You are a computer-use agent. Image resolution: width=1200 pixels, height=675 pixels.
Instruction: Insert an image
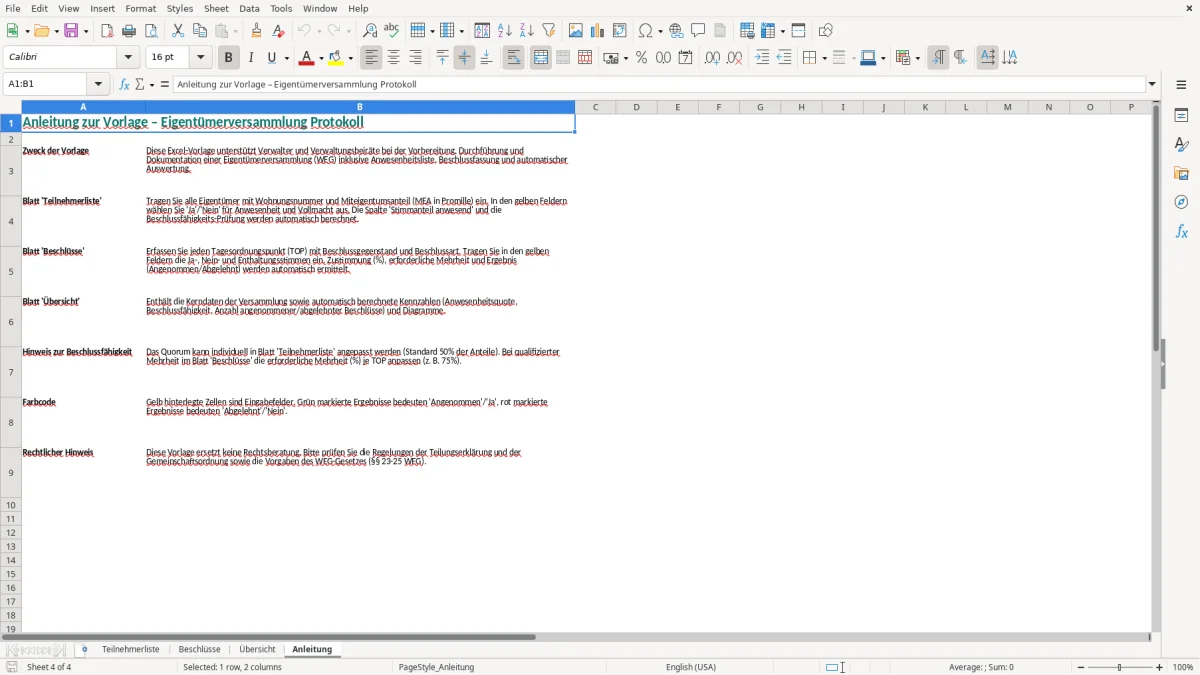575,31
